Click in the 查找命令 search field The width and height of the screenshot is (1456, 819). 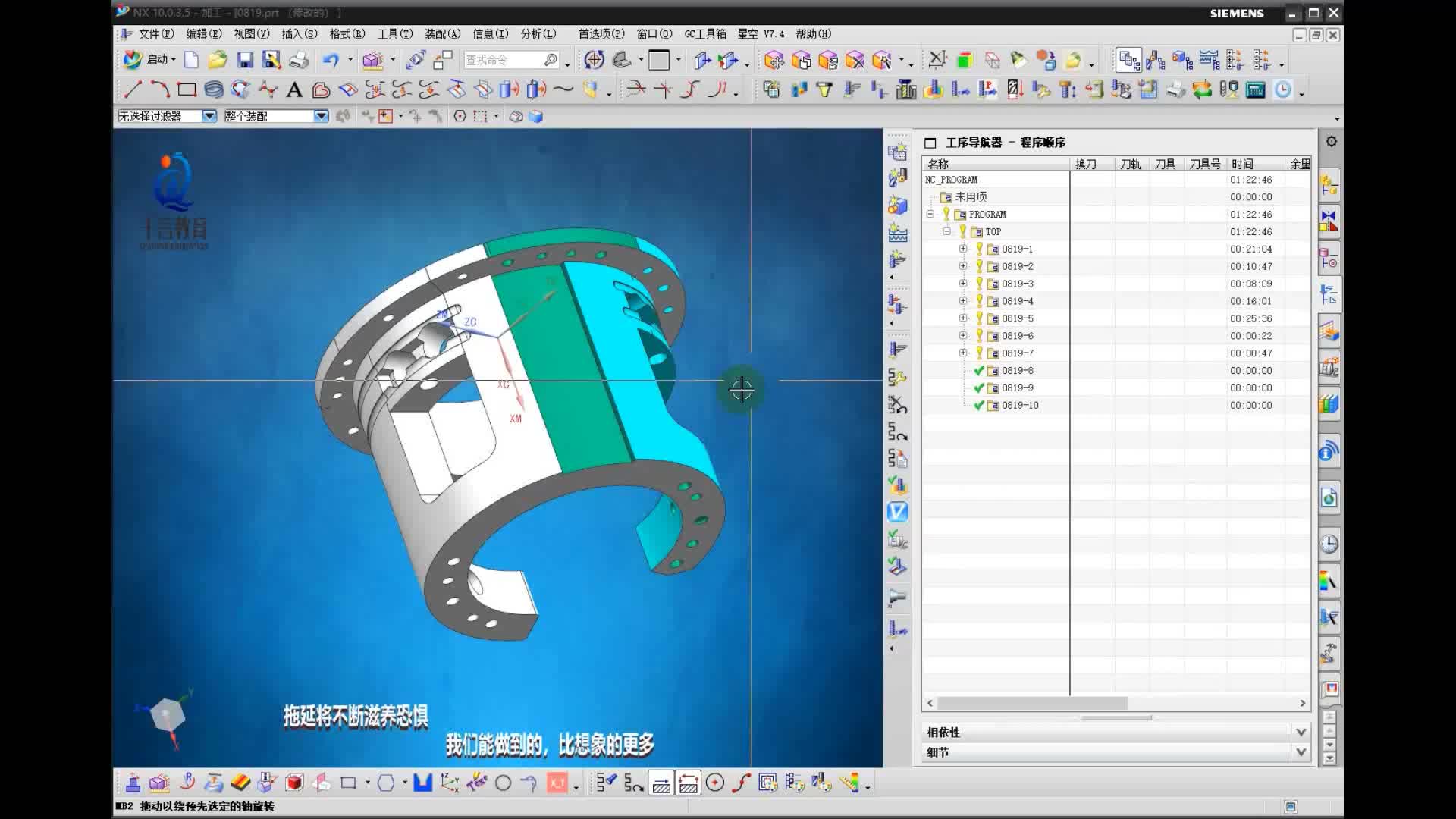(x=504, y=60)
